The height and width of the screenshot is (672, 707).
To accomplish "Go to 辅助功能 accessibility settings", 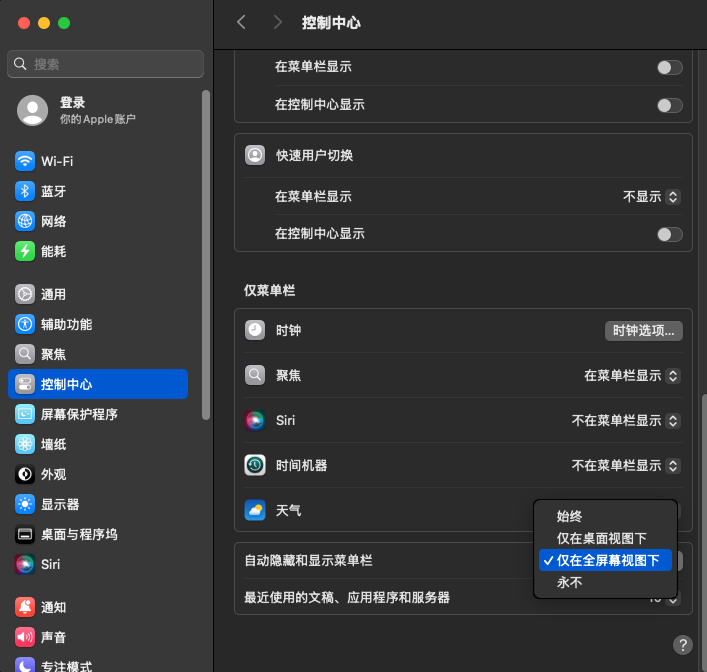I will [x=66, y=324].
